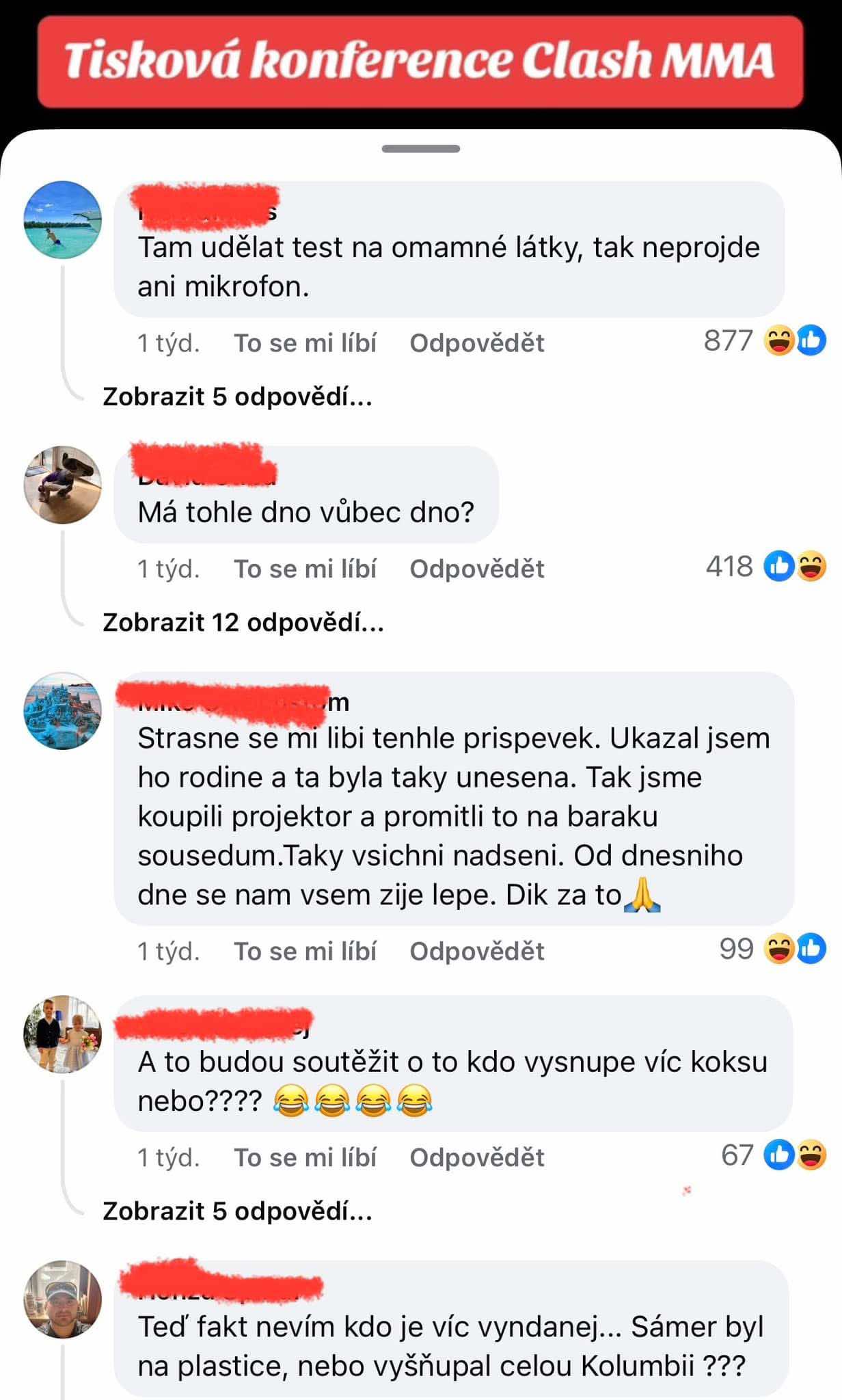Screen dimensions: 842x1400
Task: Reply to the projektor comment
Action: [477, 951]
